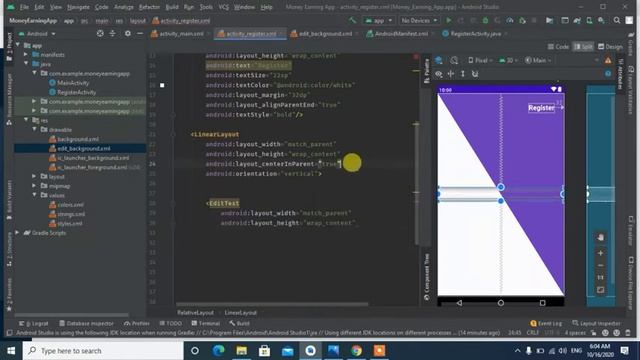Click the design surface layers icon

[439, 60]
